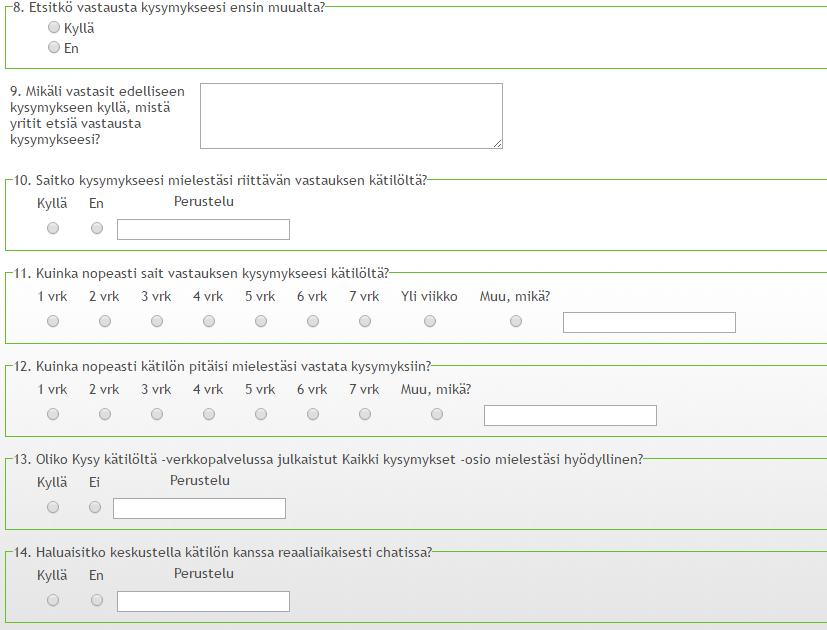Click the Muu, mikä? text field in question 12

pyautogui.click(x=570, y=415)
